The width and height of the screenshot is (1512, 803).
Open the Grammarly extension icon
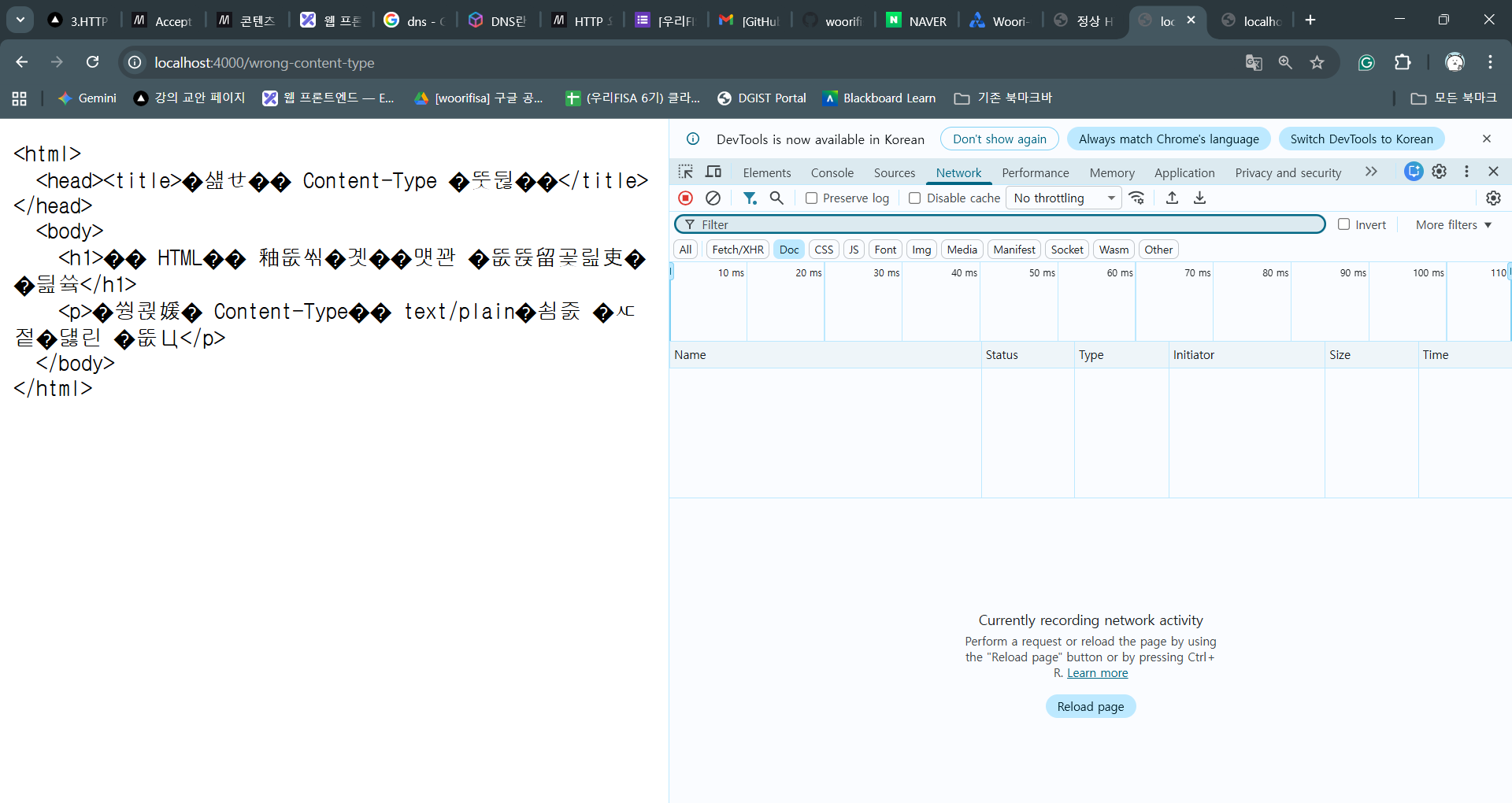[x=1366, y=62]
